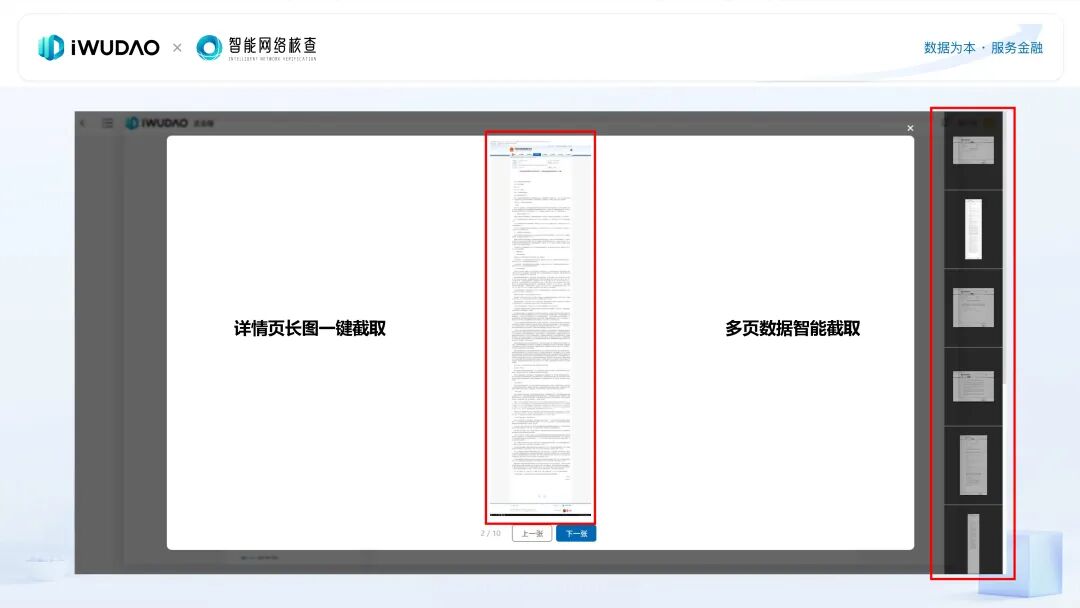Select the sixth narrow thumbnail at strip bottom
Viewport: 1080px width, 608px height.
[973, 543]
